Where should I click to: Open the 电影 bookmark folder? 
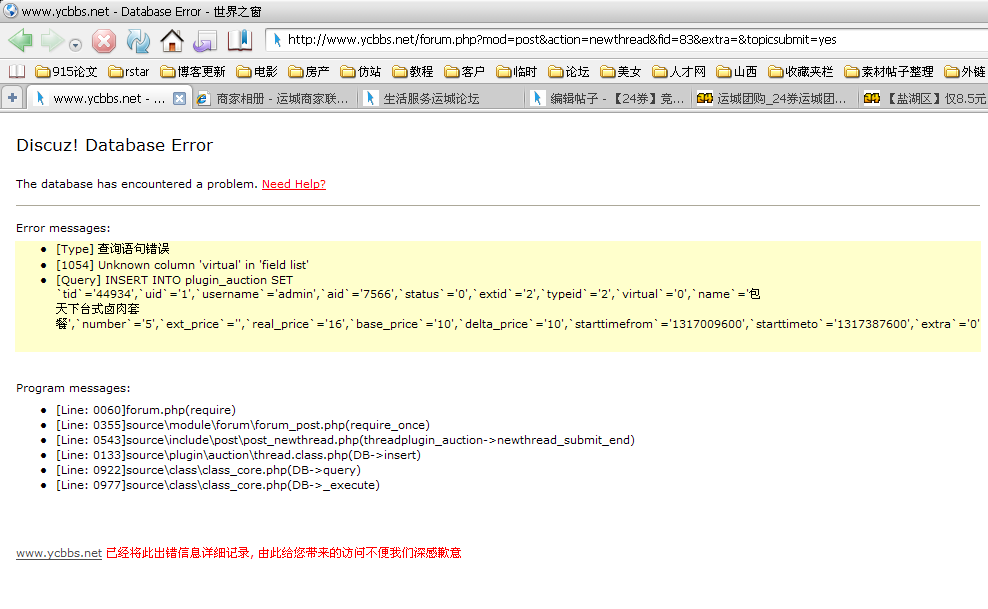pyautogui.click(x=257, y=72)
